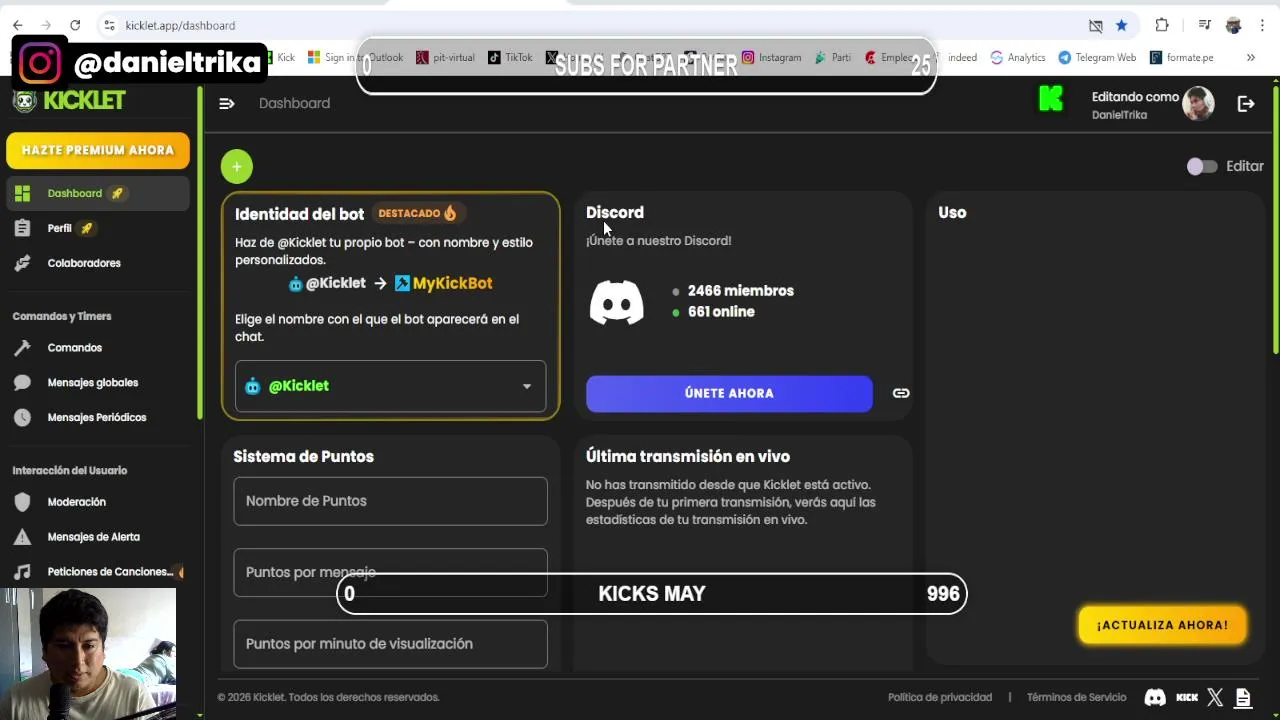Click the Moderación shield icon
This screenshot has height=720, width=1280.
tap(22, 502)
